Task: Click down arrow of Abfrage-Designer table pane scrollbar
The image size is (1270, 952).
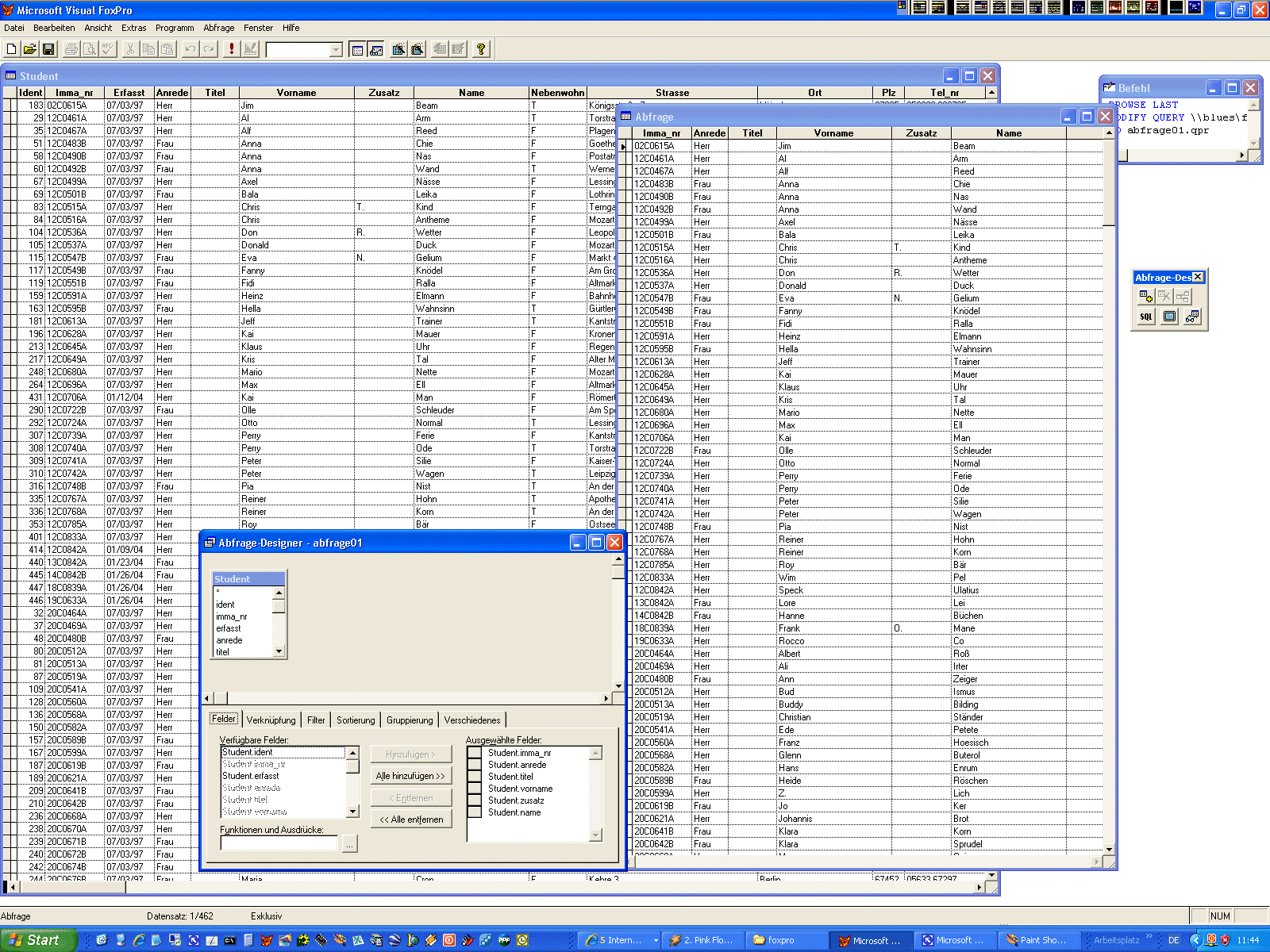Action: (618, 686)
